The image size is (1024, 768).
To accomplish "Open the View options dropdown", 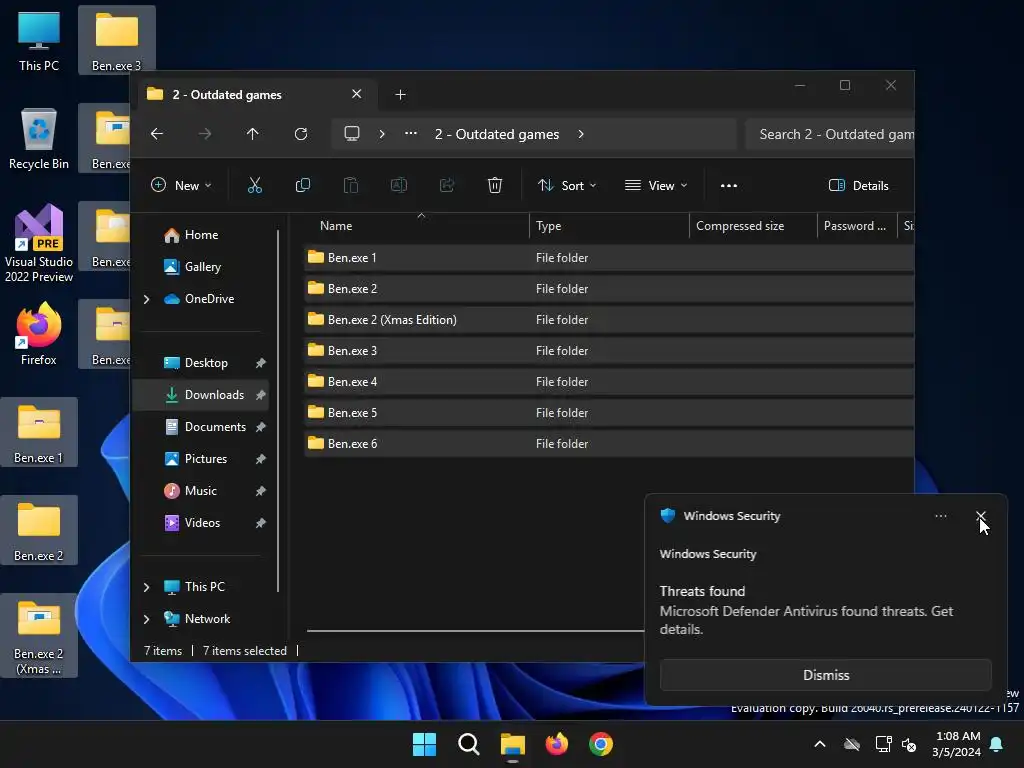I will (x=656, y=185).
